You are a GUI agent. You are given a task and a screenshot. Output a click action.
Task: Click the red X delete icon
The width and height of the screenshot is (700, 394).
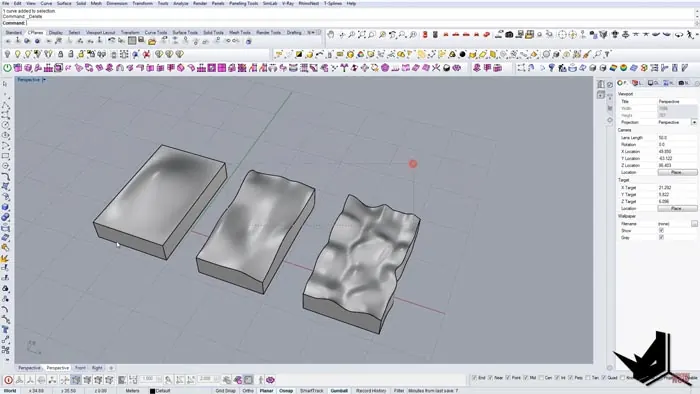(146, 54)
